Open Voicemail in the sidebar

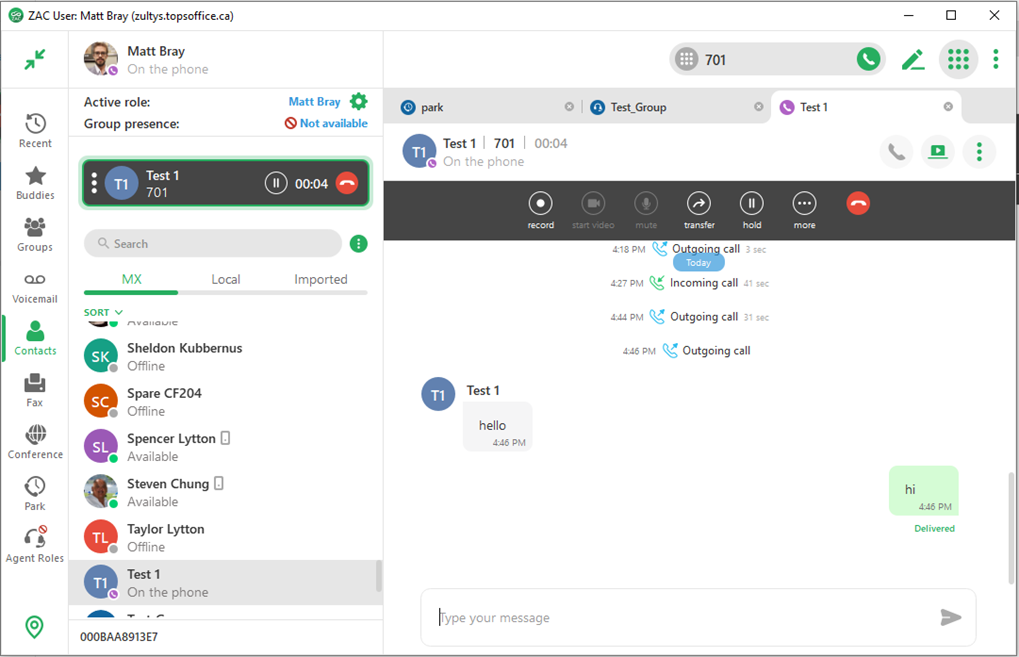point(35,288)
